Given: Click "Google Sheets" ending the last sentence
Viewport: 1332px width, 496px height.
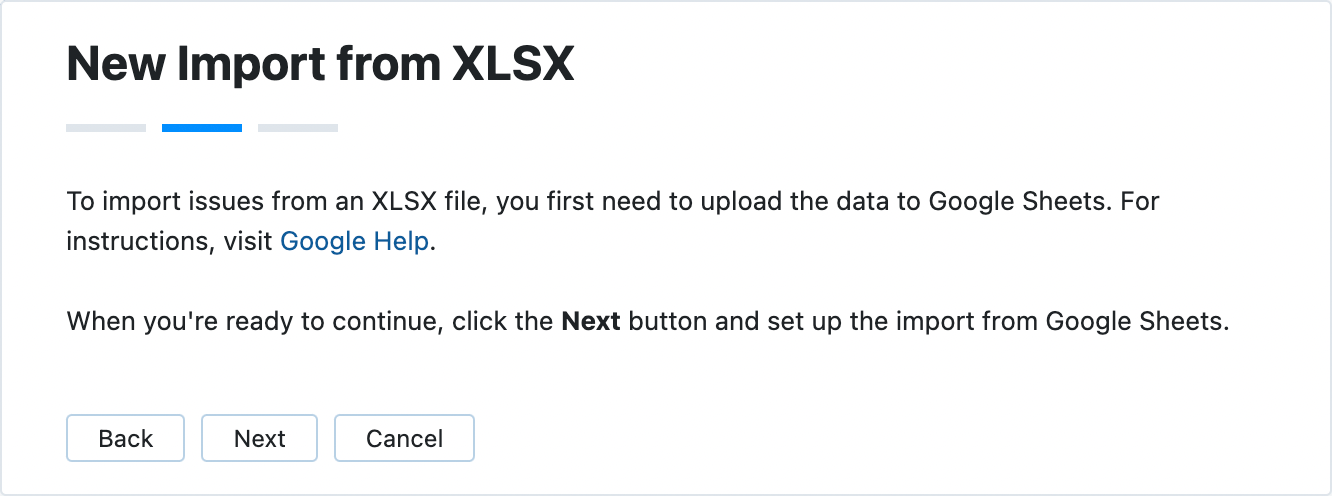Looking at the screenshot, I should 1134,322.
